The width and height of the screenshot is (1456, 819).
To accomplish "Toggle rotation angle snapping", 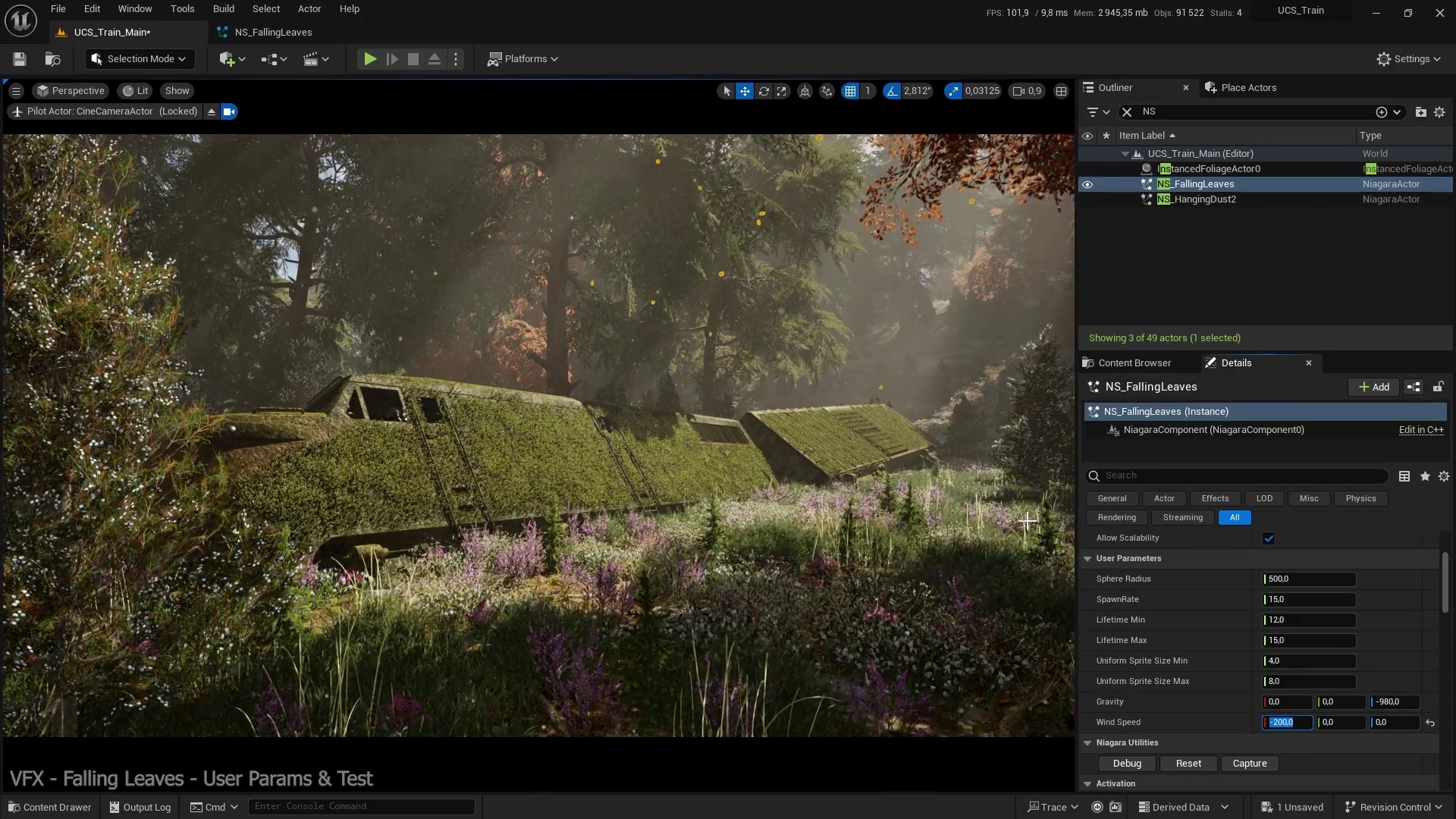I will point(892,91).
